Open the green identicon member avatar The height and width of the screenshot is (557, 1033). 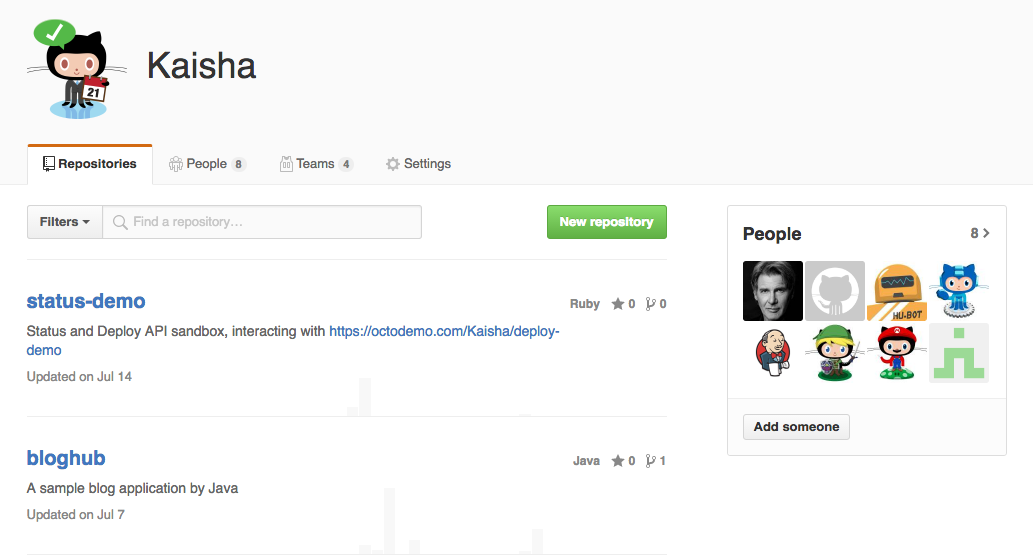(x=959, y=353)
